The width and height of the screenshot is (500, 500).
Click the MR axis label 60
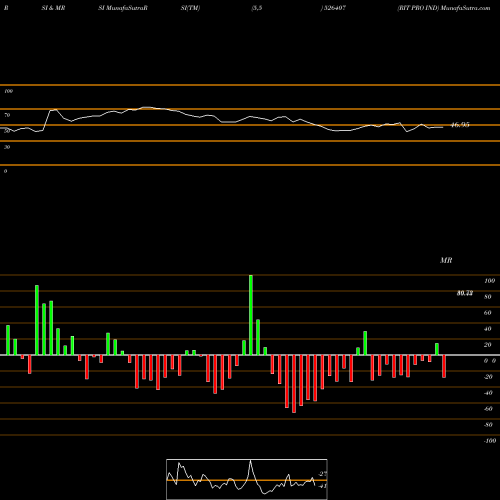pos(487,313)
